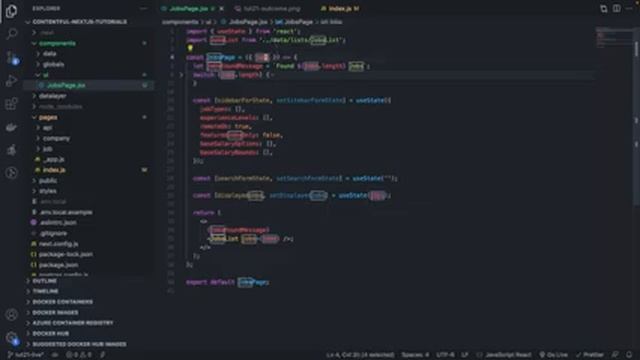Image resolution: width=640 pixels, height=360 pixels.
Task: Expand the OUTLINE section
Action: (44, 281)
